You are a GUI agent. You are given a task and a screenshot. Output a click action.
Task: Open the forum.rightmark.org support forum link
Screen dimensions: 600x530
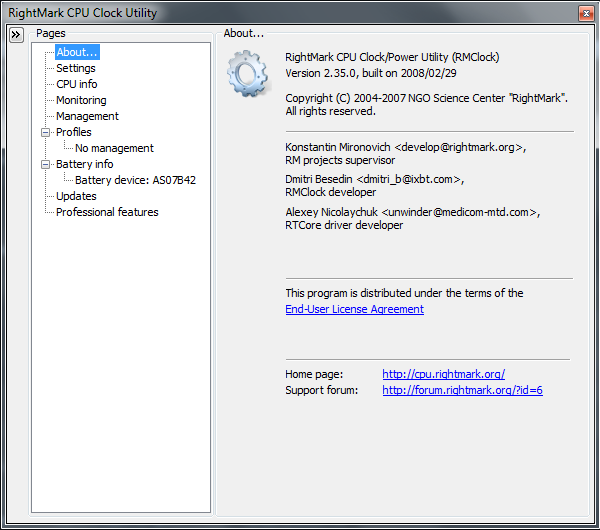click(x=462, y=390)
